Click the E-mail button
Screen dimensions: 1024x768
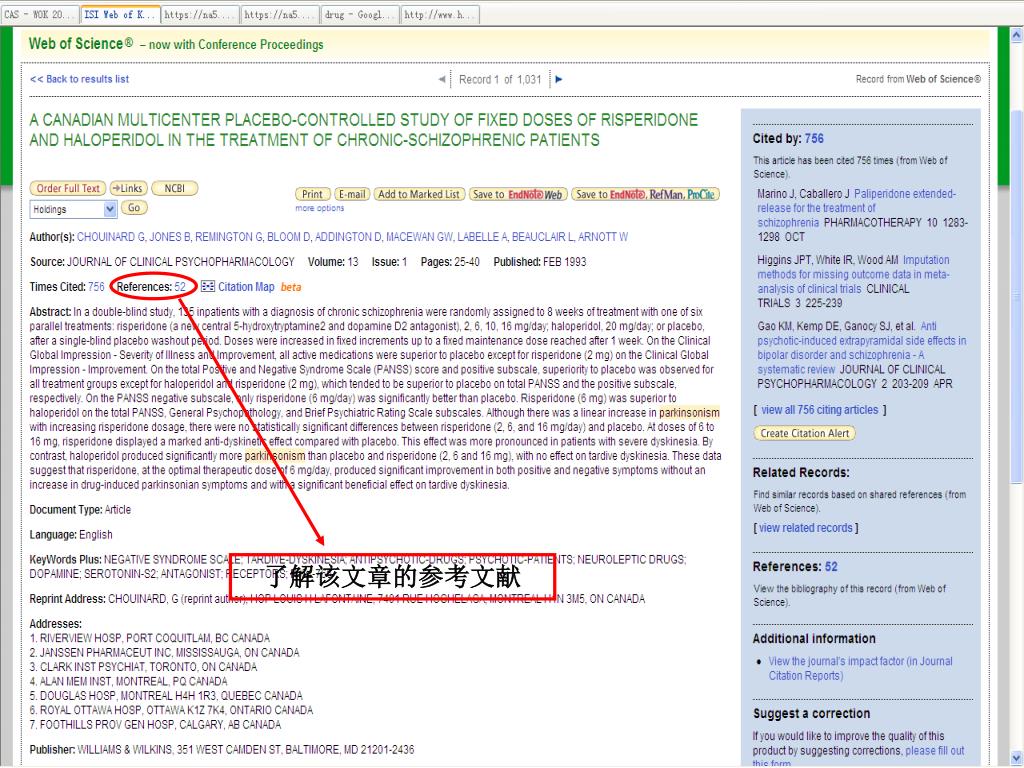coord(352,194)
